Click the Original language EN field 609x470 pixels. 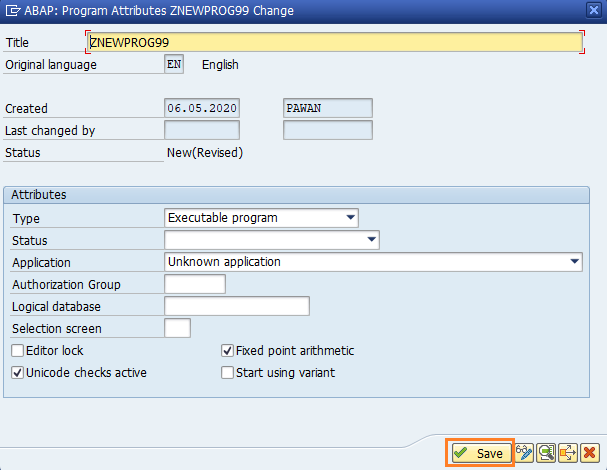coord(175,65)
